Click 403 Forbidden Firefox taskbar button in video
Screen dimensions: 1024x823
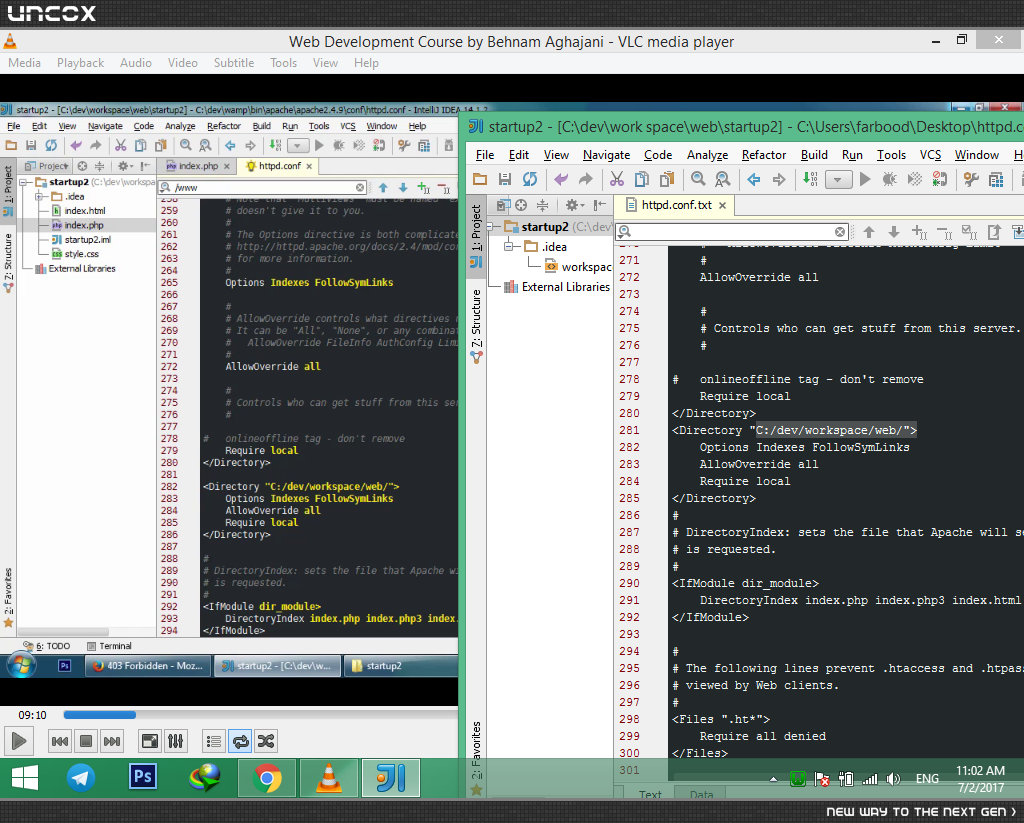coord(149,666)
